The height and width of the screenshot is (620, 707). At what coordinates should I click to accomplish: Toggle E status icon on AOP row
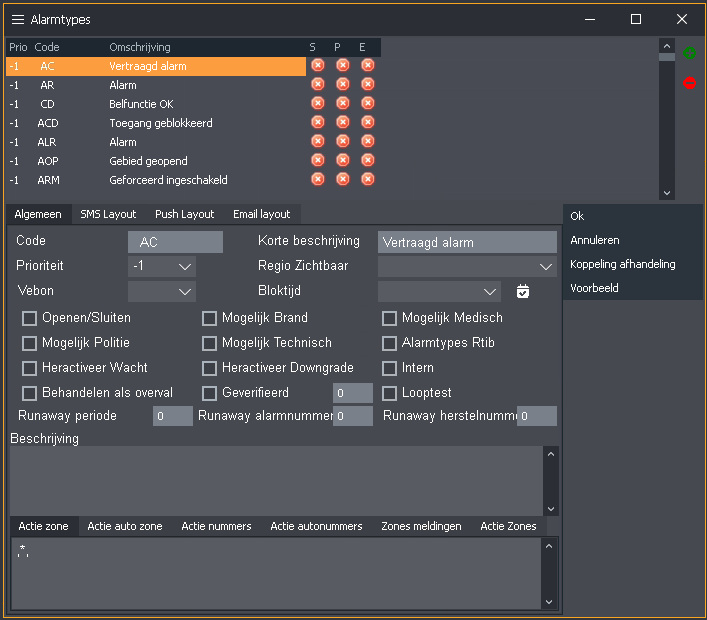tap(368, 160)
